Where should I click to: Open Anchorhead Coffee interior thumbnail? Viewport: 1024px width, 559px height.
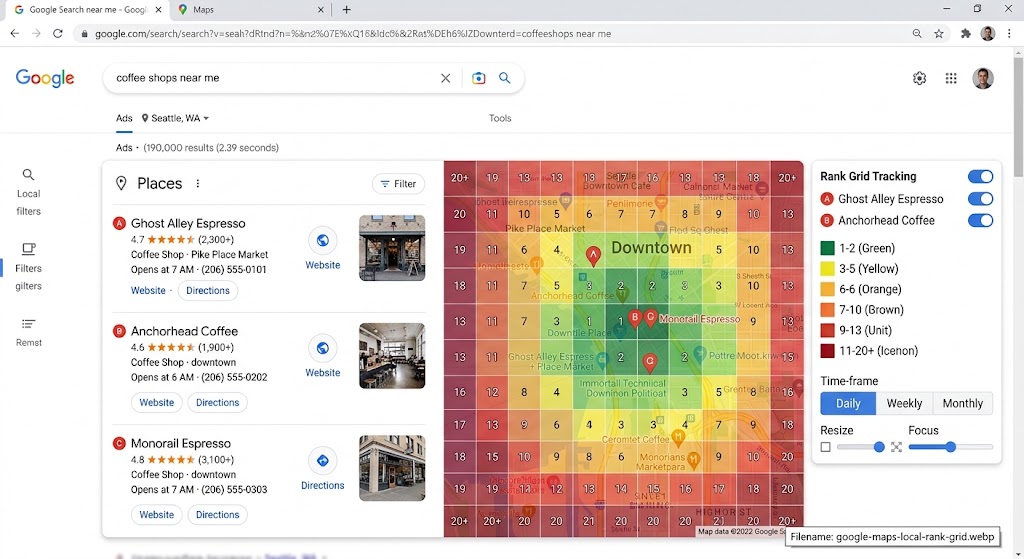click(392, 356)
